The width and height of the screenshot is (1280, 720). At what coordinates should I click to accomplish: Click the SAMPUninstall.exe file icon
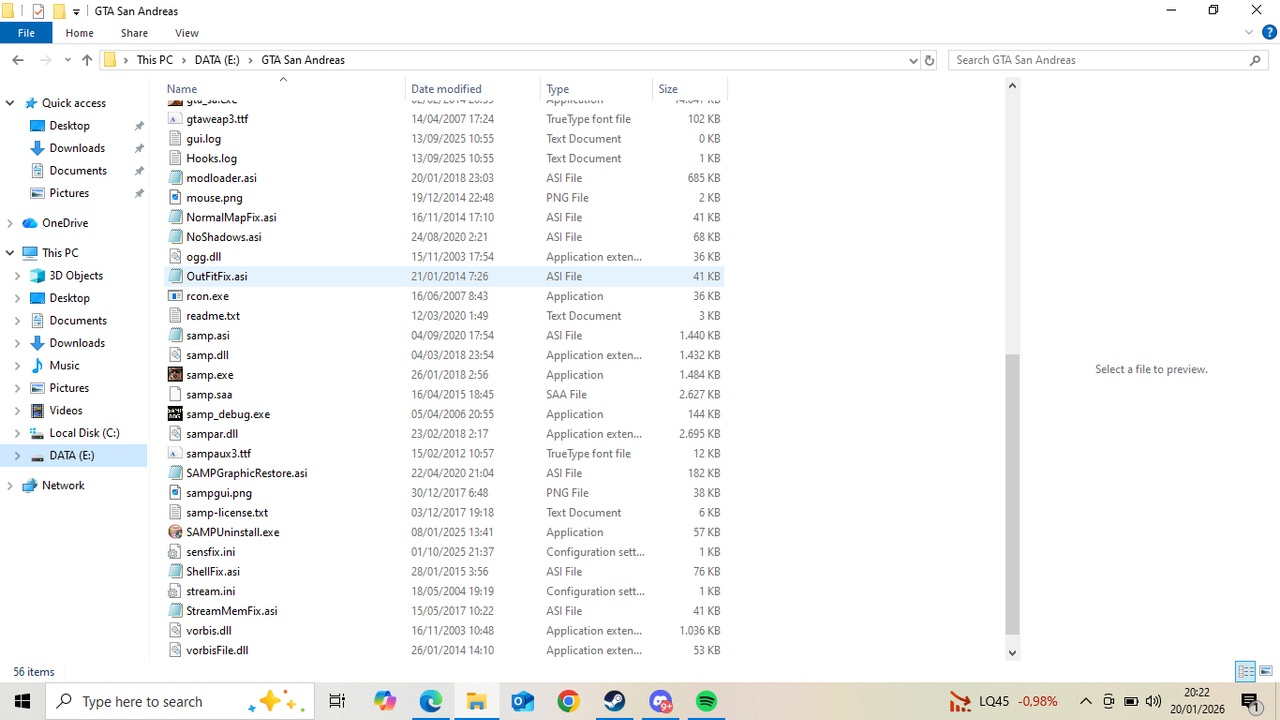pos(176,532)
